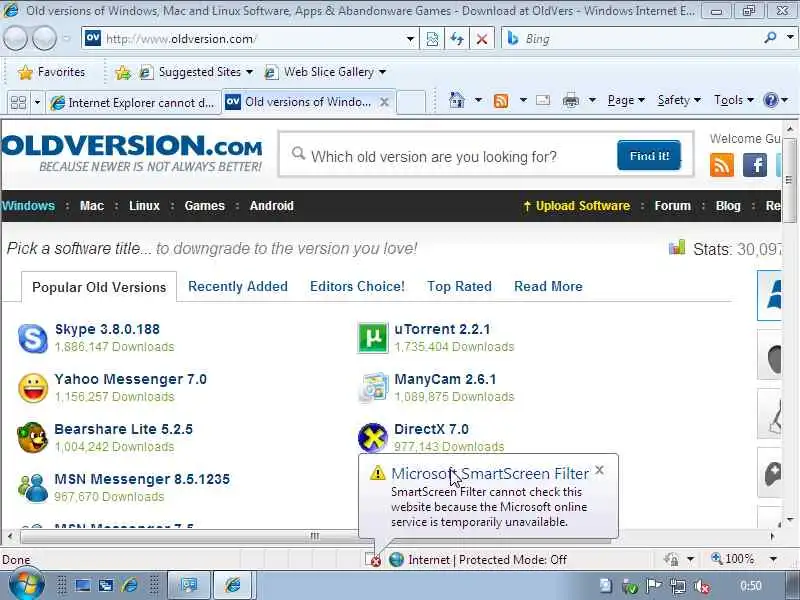Open the Print button dropdown arrow

tap(592, 100)
